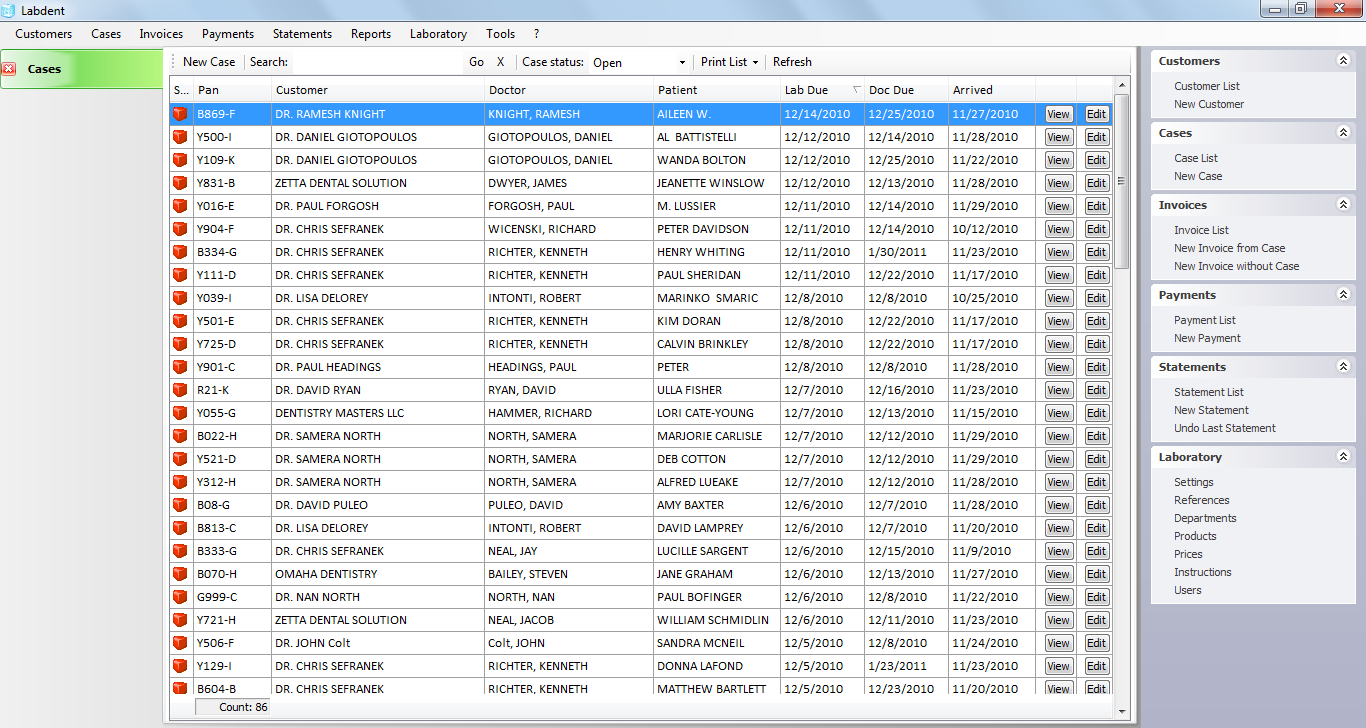Open the Tools menu
Viewport: 1366px width, 728px height.
point(500,34)
